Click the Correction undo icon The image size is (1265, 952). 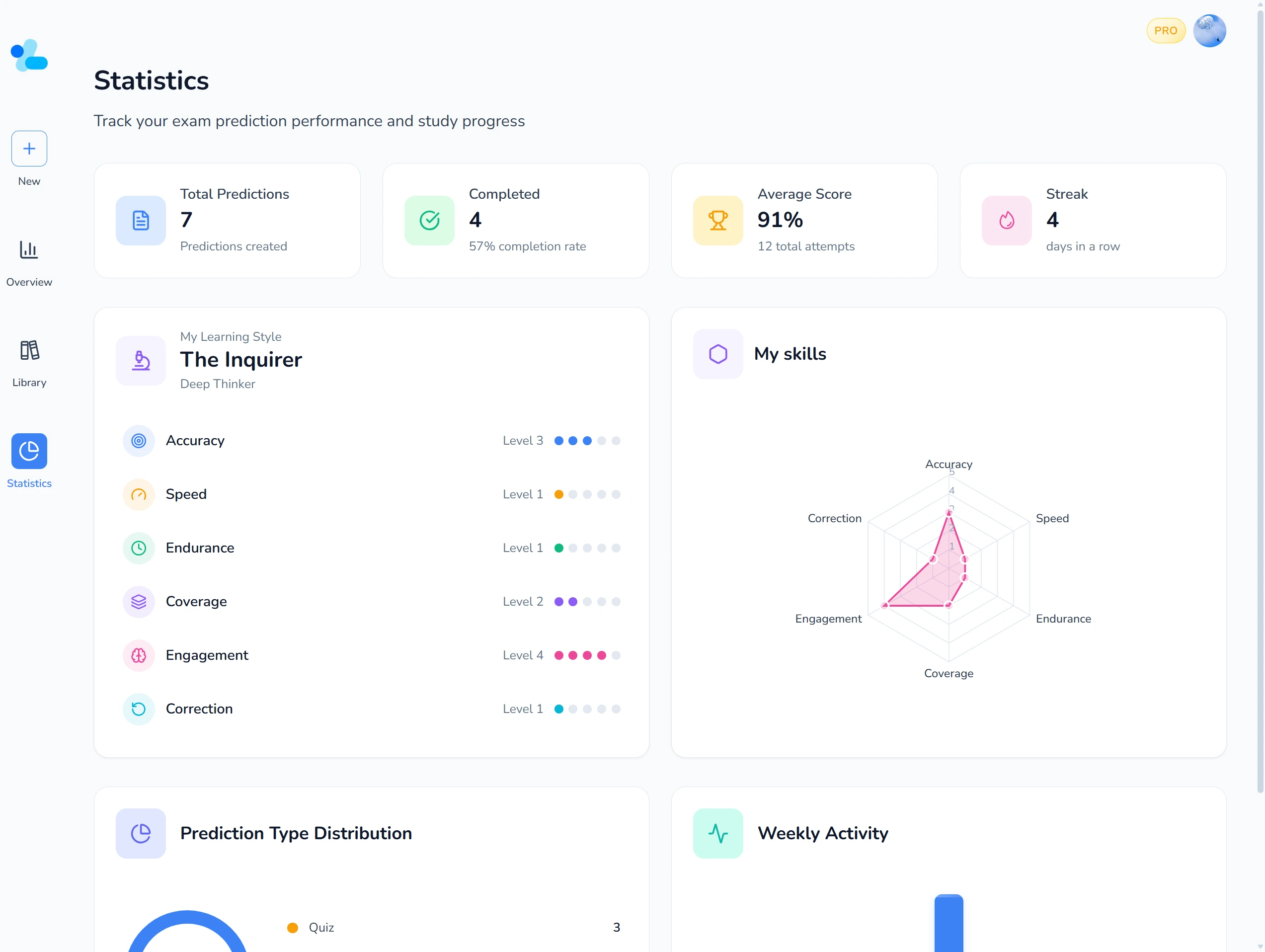pyautogui.click(x=139, y=709)
